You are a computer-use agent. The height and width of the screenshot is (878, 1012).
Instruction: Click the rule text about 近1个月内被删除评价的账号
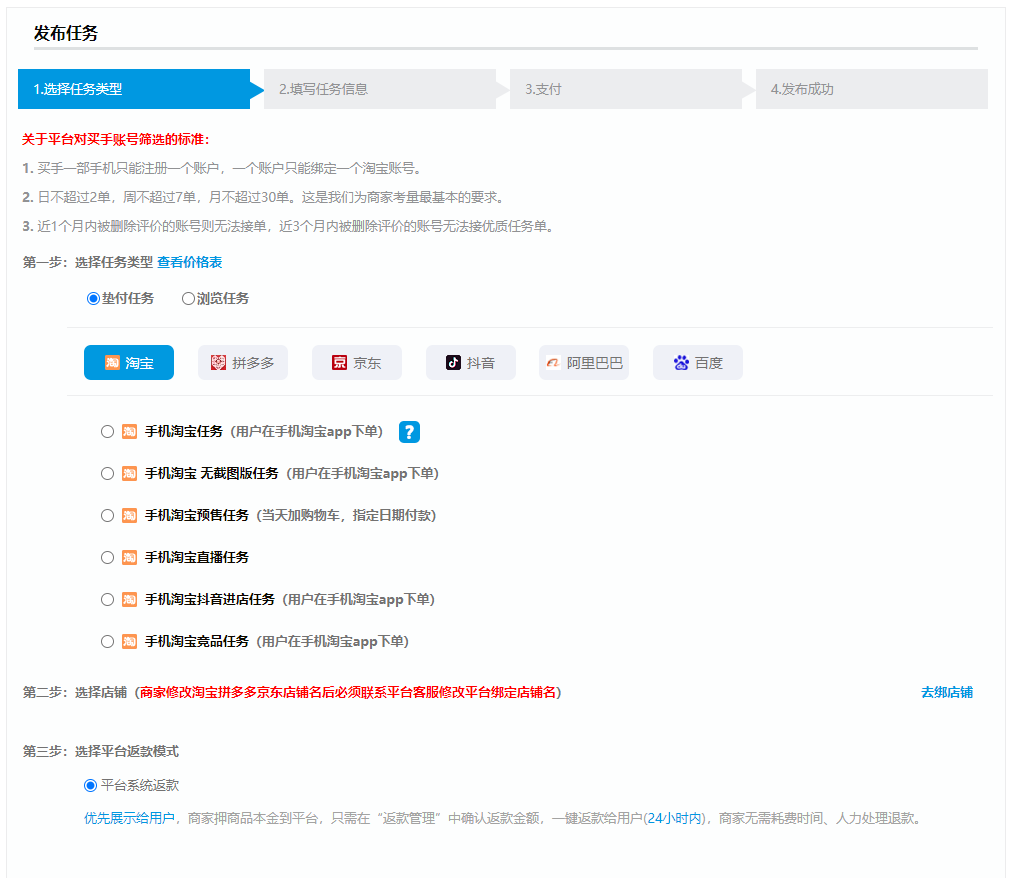click(289, 227)
